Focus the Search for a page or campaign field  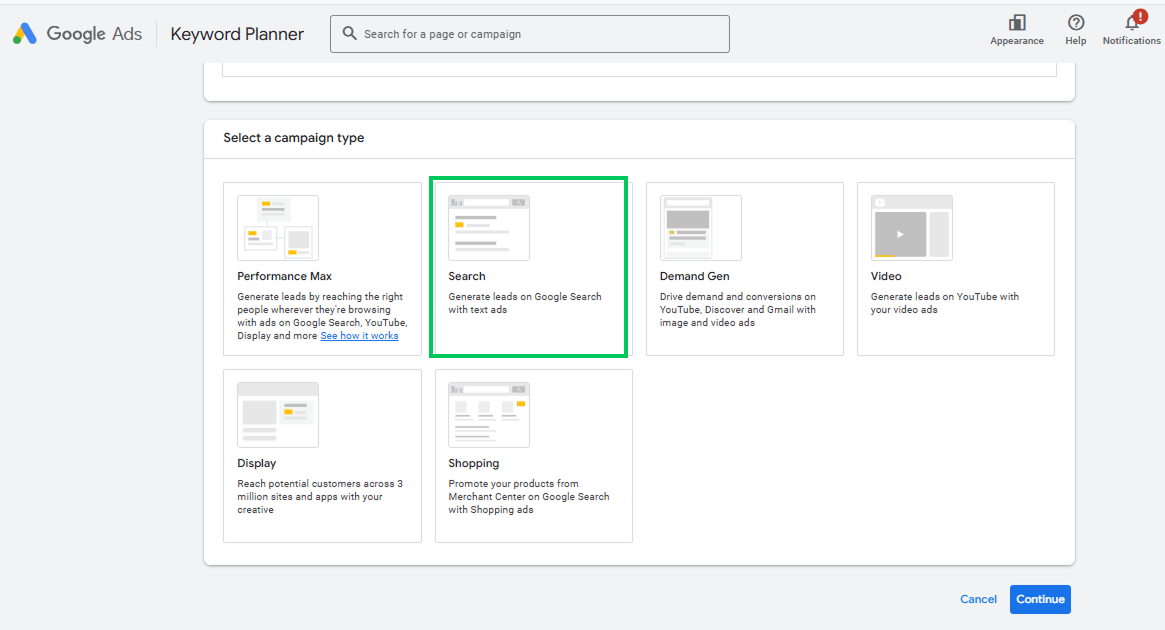pos(530,34)
